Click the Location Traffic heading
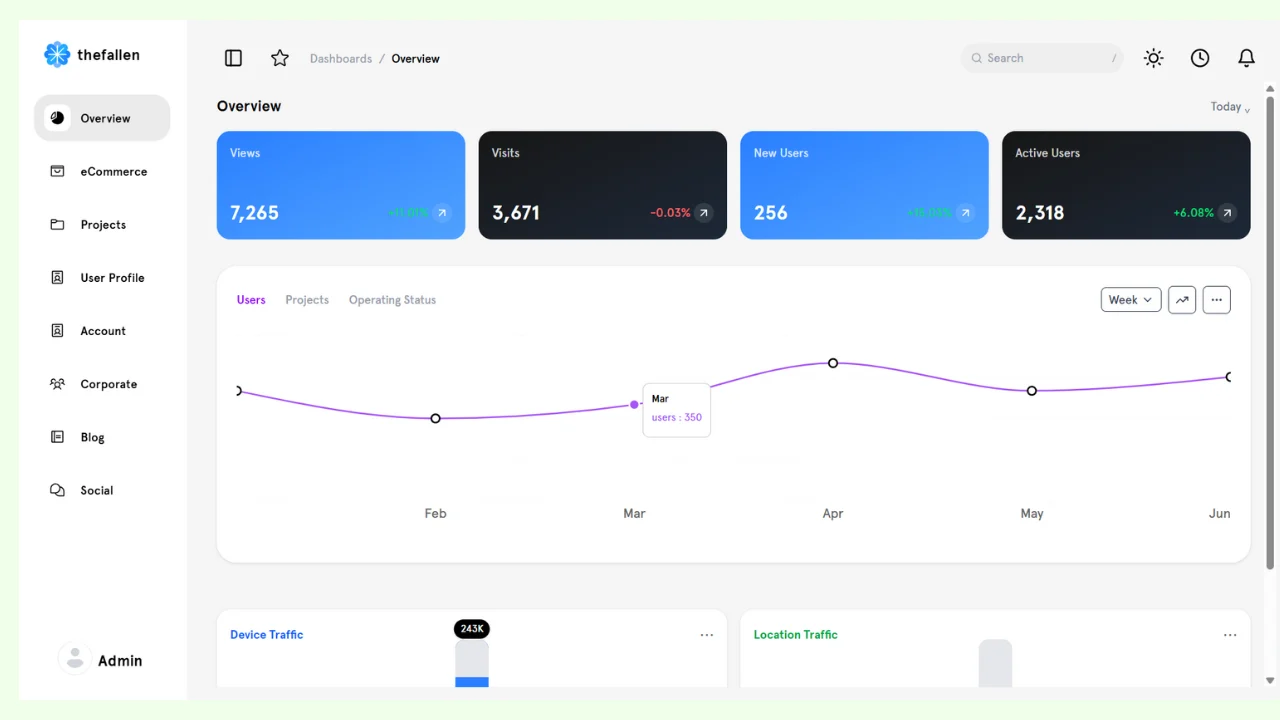The image size is (1280, 720). (x=796, y=635)
